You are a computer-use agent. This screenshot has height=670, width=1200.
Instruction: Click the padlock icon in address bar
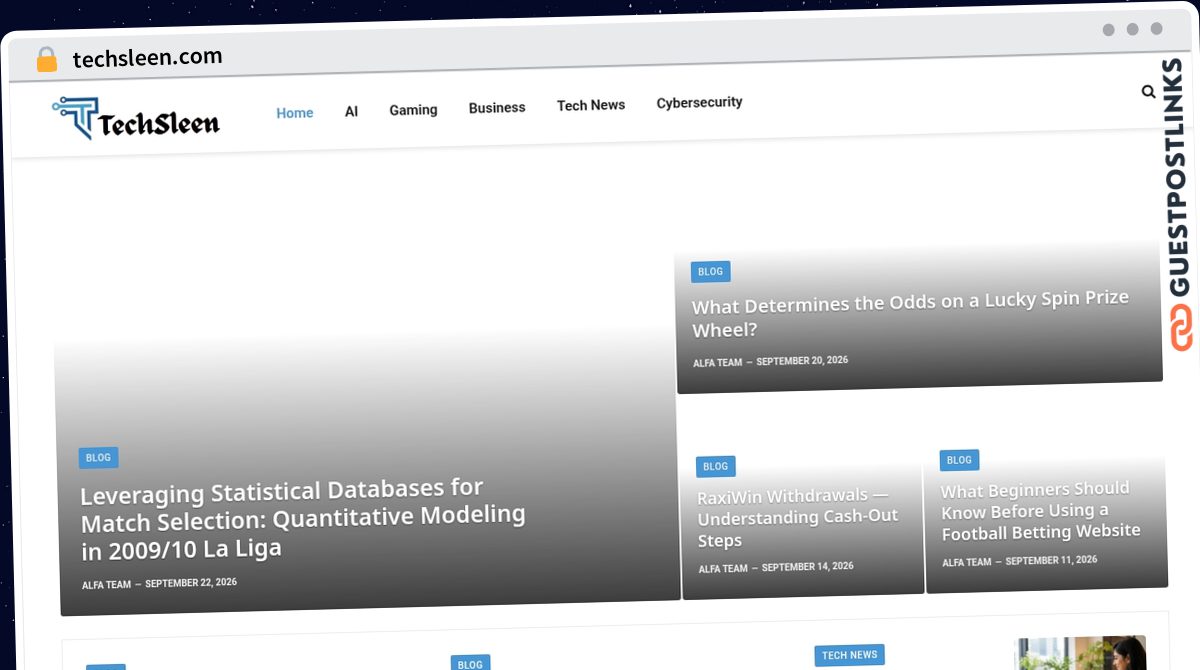pos(47,60)
